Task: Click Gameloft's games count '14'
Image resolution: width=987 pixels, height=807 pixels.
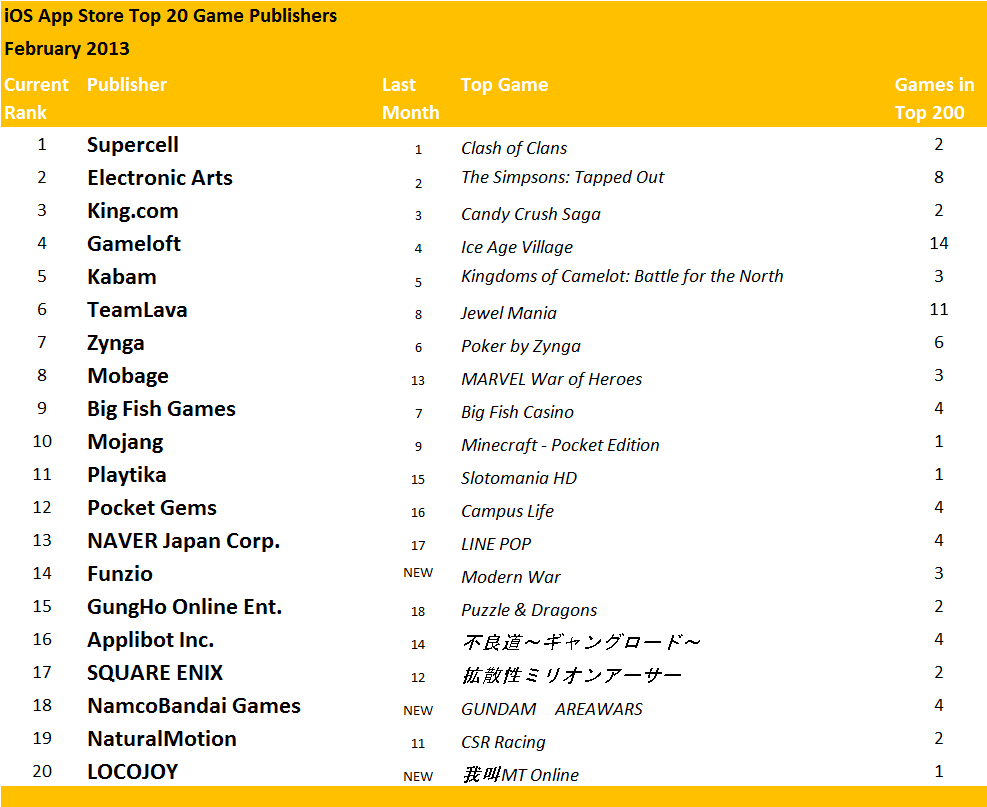Action: [x=939, y=244]
